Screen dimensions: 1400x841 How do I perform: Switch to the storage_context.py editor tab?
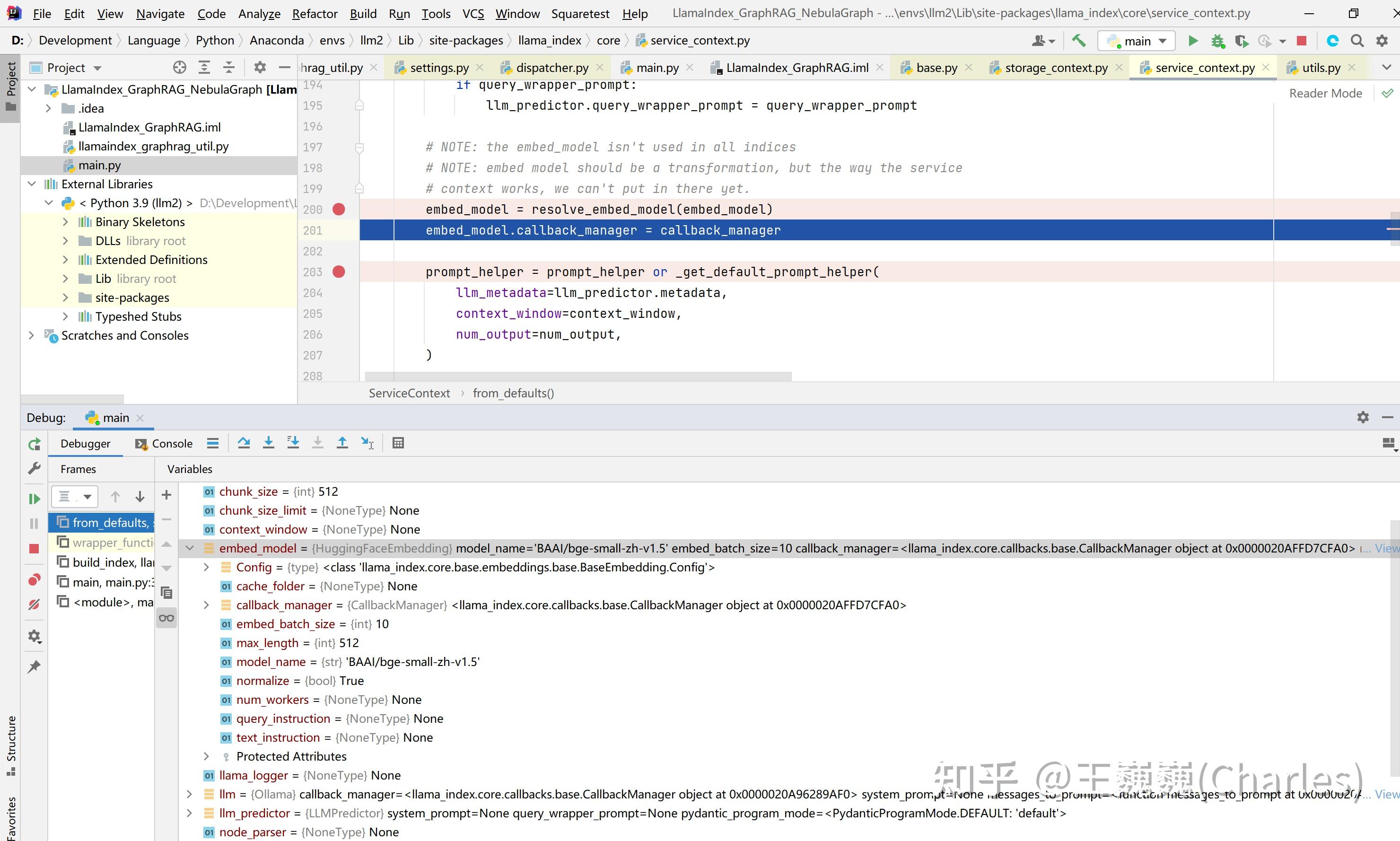(x=1056, y=68)
